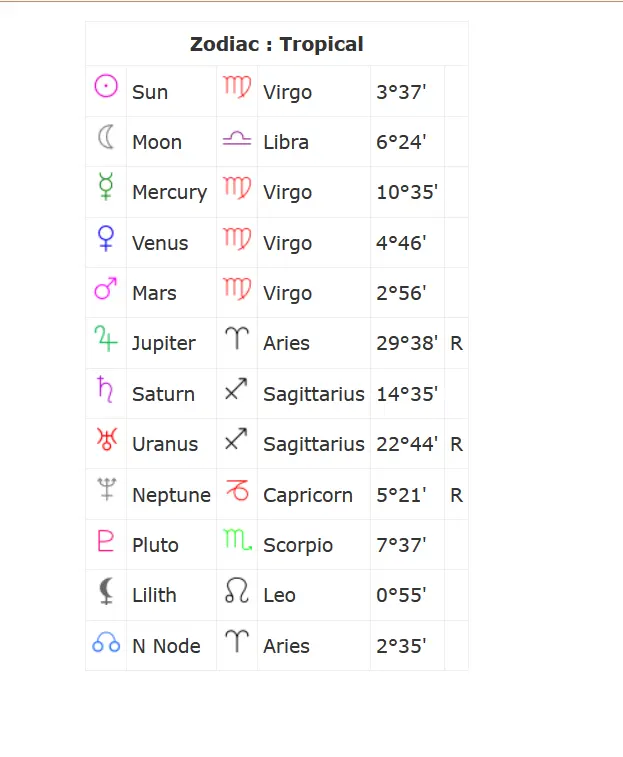Click the green Jupiter glyph
The image size is (623, 757).
pyautogui.click(x=106, y=338)
